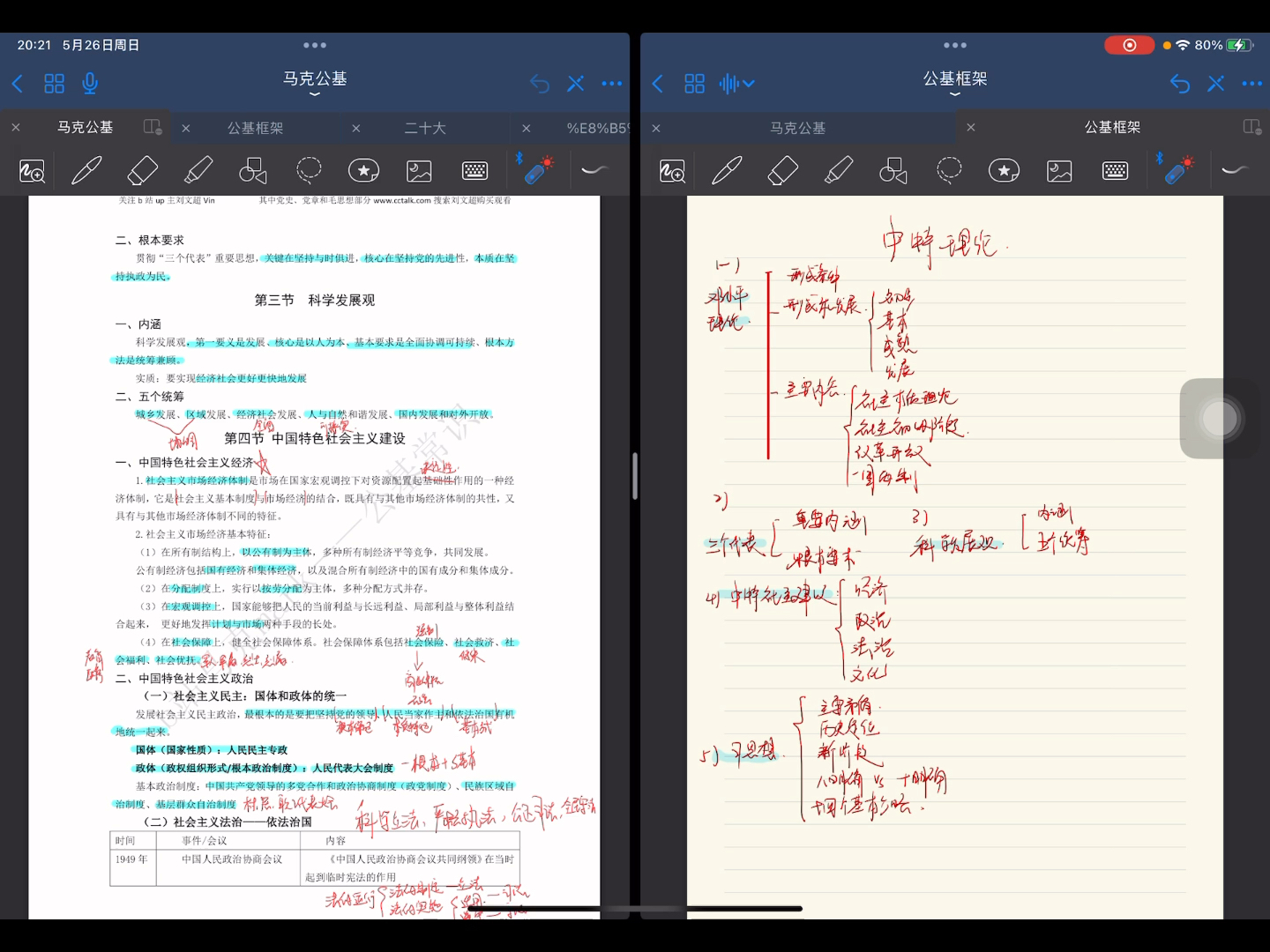Select the lasso tool in right toolbar
This screenshot has height=952, width=1270.
[949, 170]
